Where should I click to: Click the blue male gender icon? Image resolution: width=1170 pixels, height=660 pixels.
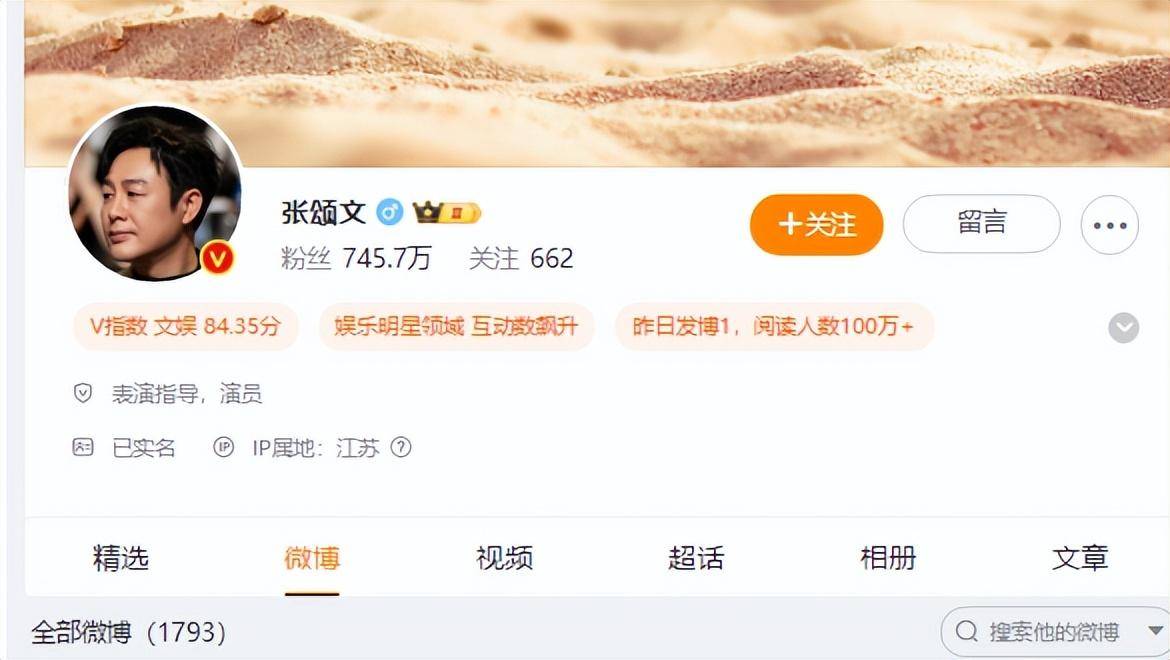tap(390, 213)
